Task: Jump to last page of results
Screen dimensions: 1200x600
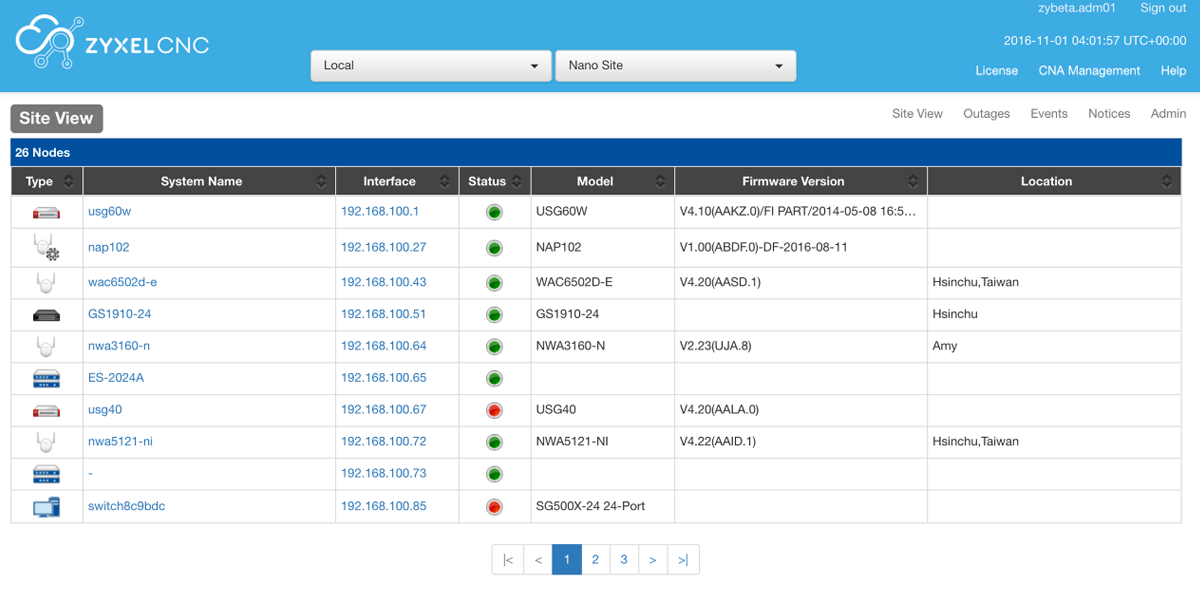Action: (x=683, y=560)
